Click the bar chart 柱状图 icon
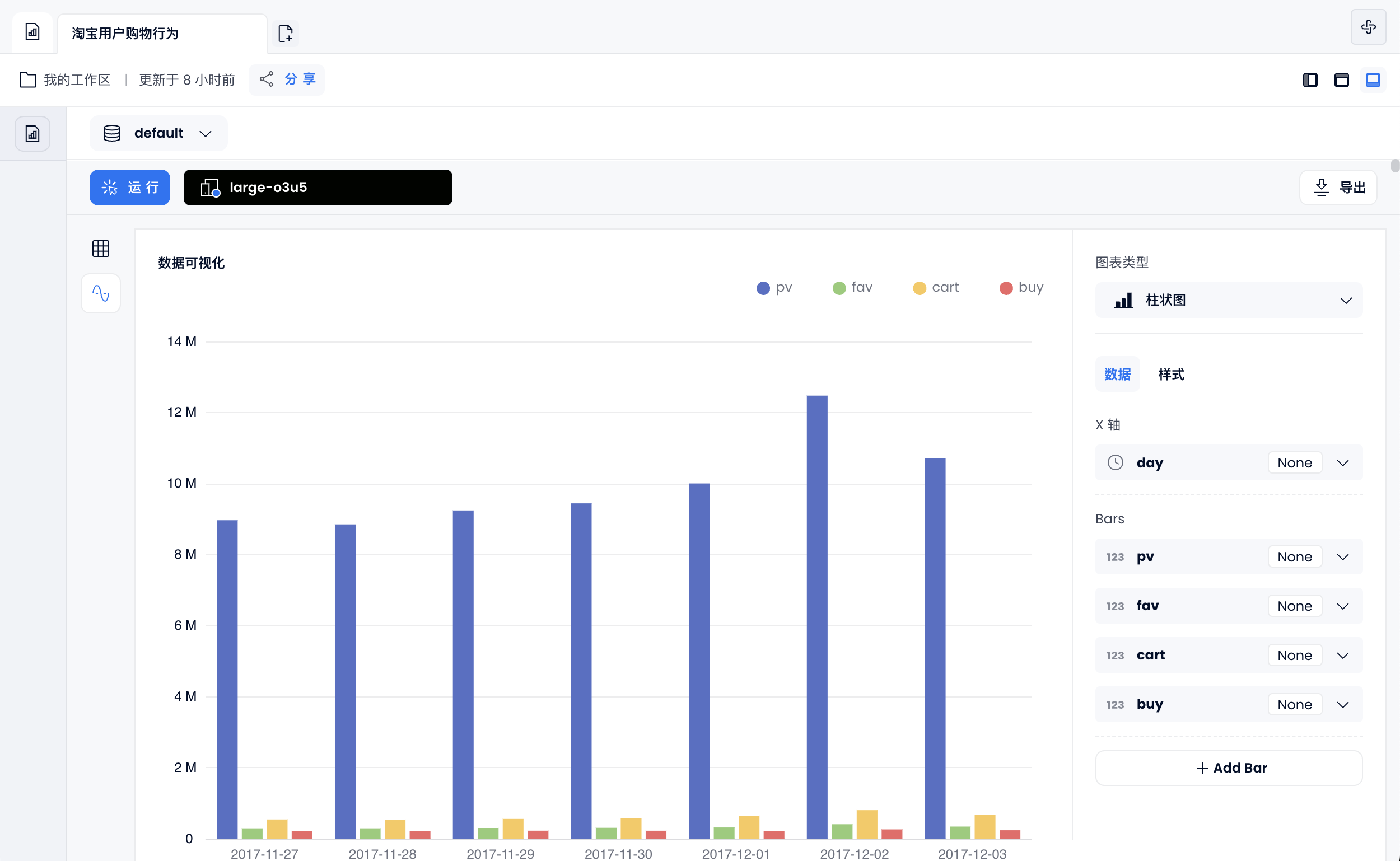Image resolution: width=1400 pixels, height=861 pixels. pyautogui.click(x=1122, y=300)
